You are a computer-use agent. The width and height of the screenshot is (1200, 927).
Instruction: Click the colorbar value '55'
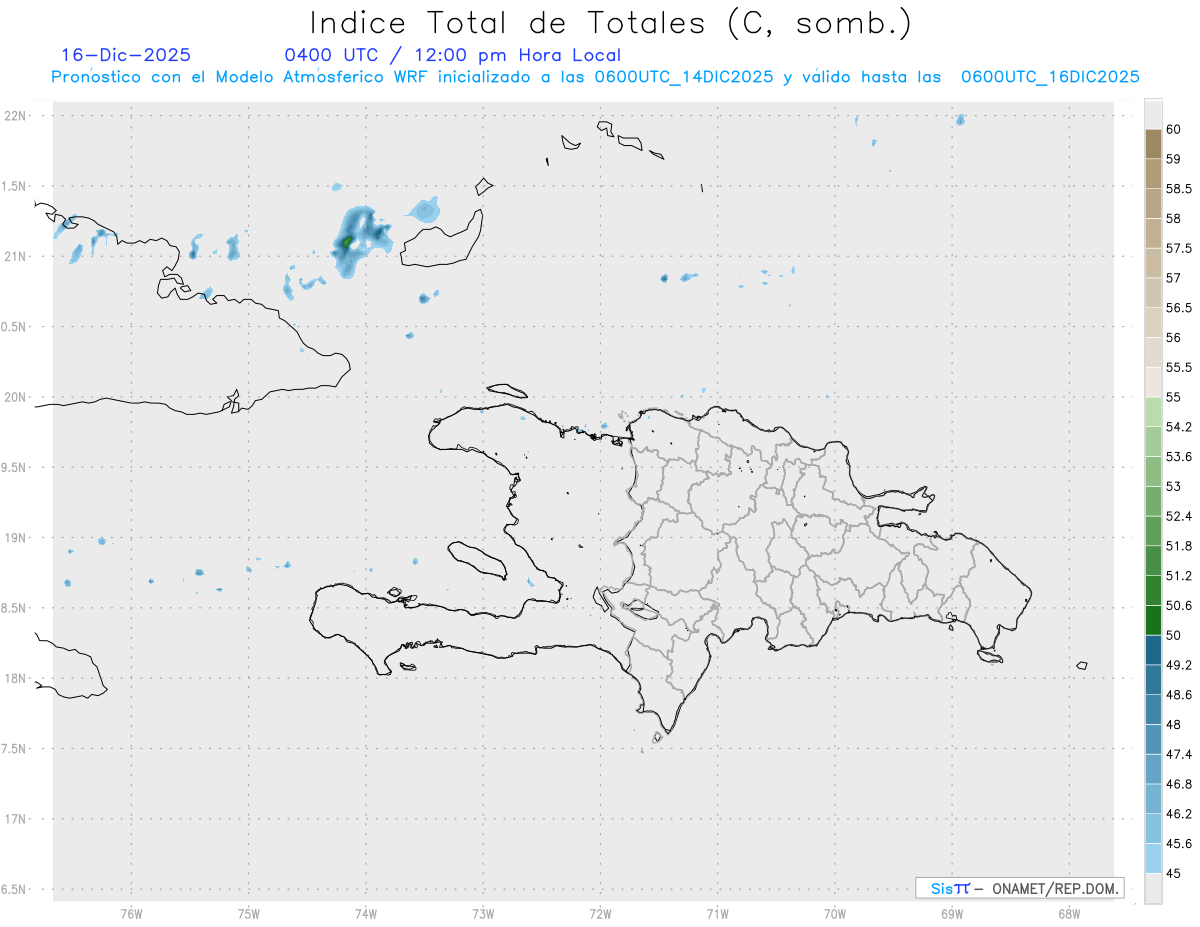[x=1173, y=397]
